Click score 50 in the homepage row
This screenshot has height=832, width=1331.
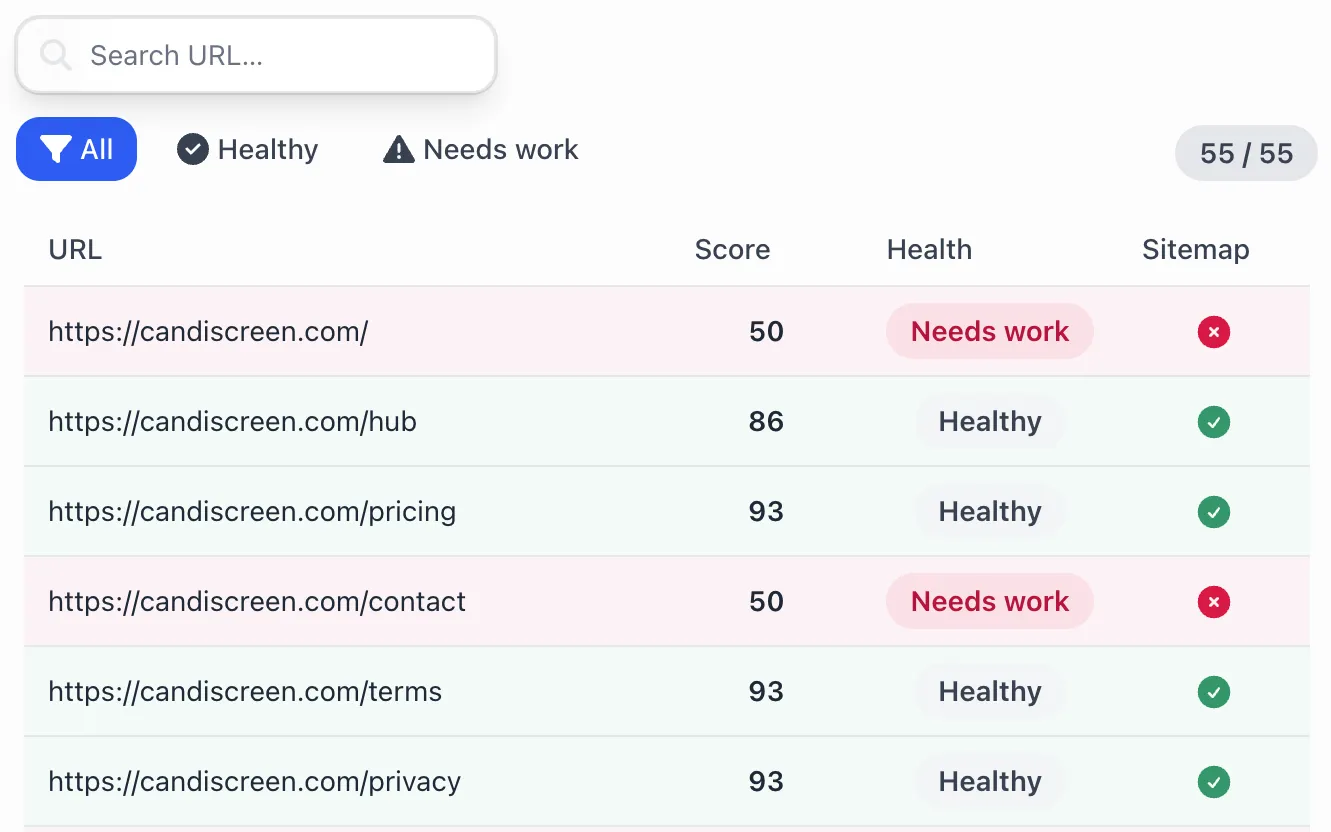tap(766, 331)
